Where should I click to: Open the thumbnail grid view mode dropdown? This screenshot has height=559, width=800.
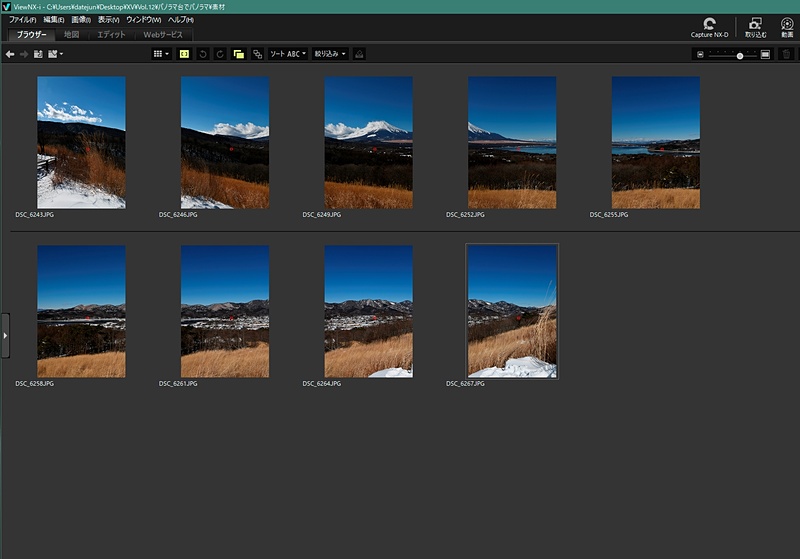[x=161, y=54]
